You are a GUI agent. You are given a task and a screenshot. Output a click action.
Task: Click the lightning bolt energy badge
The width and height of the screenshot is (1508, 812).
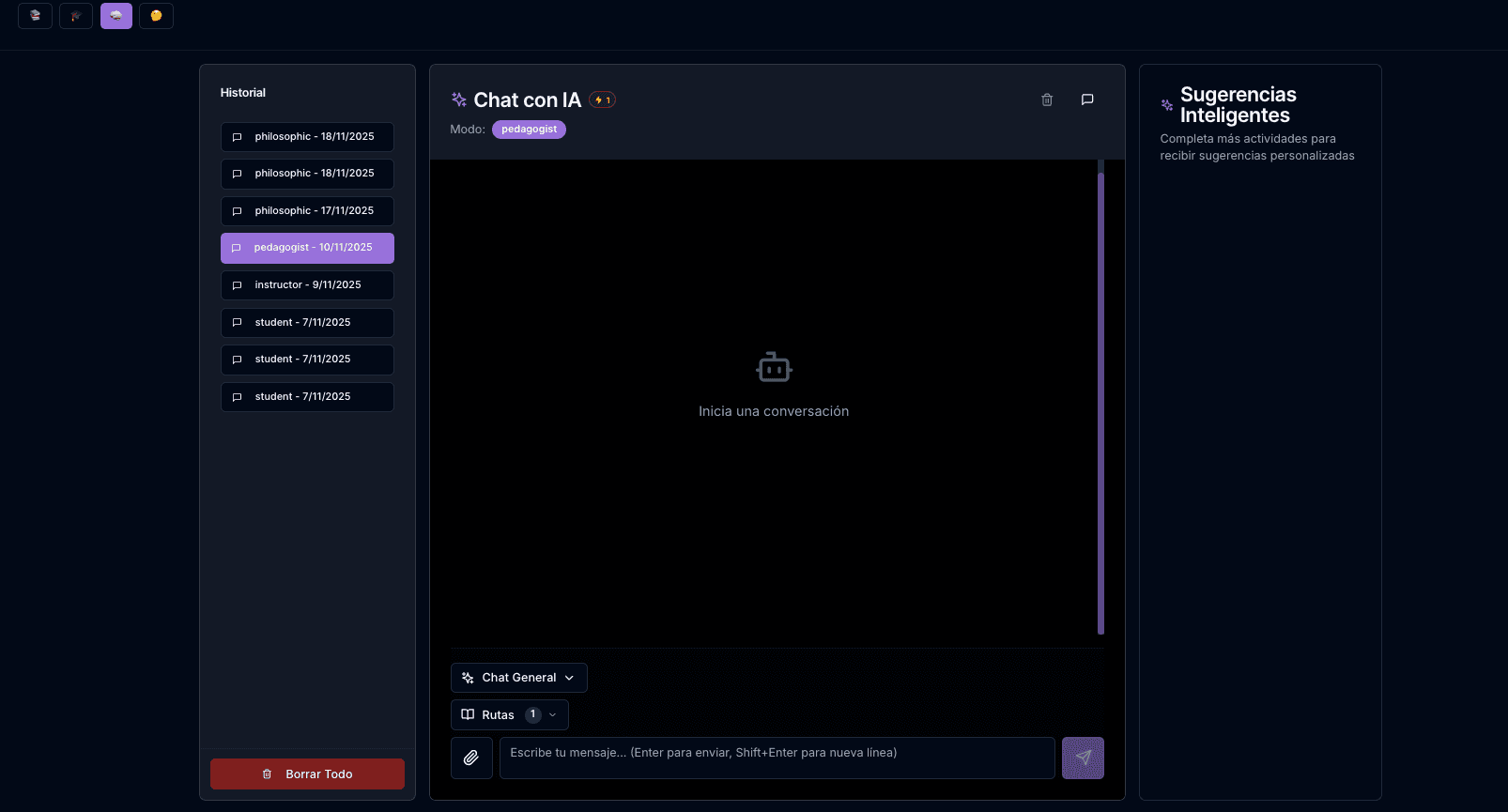[x=602, y=100]
